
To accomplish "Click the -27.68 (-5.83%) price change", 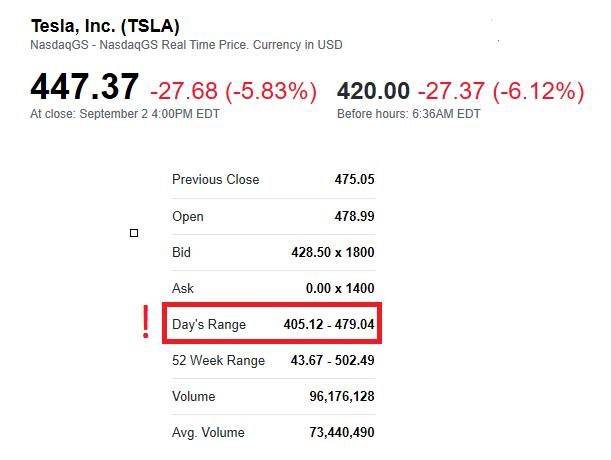I will [233, 91].
